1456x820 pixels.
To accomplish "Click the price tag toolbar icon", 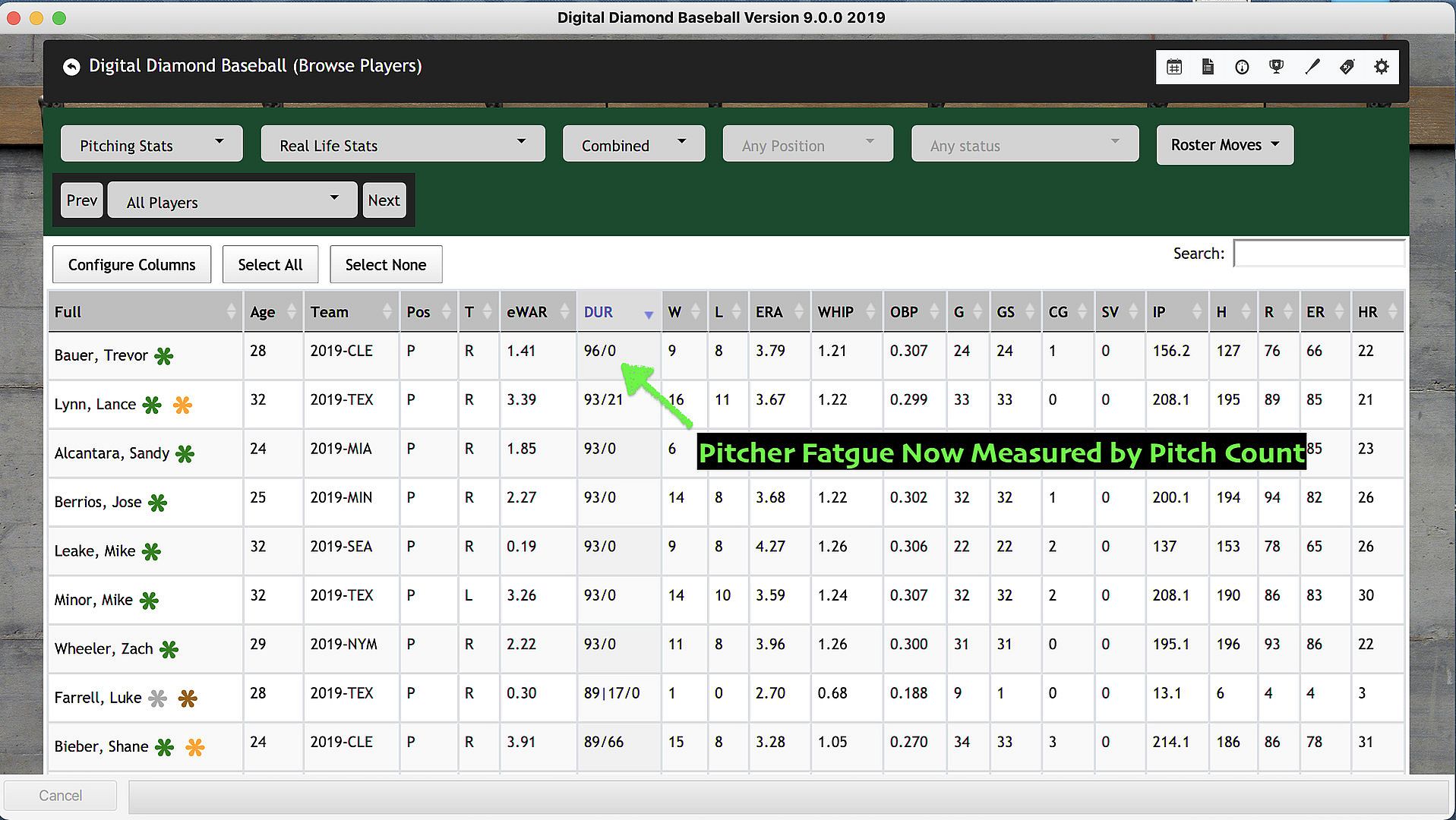I will (1347, 67).
